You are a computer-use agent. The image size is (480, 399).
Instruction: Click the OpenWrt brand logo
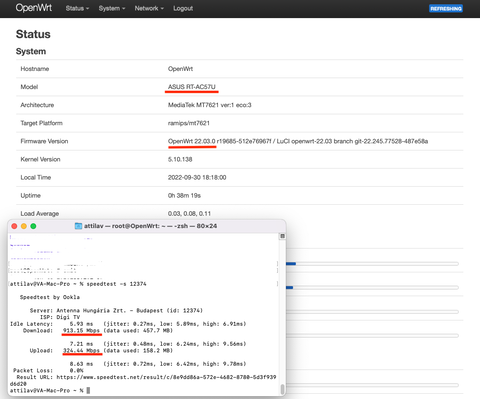tap(34, 8)
